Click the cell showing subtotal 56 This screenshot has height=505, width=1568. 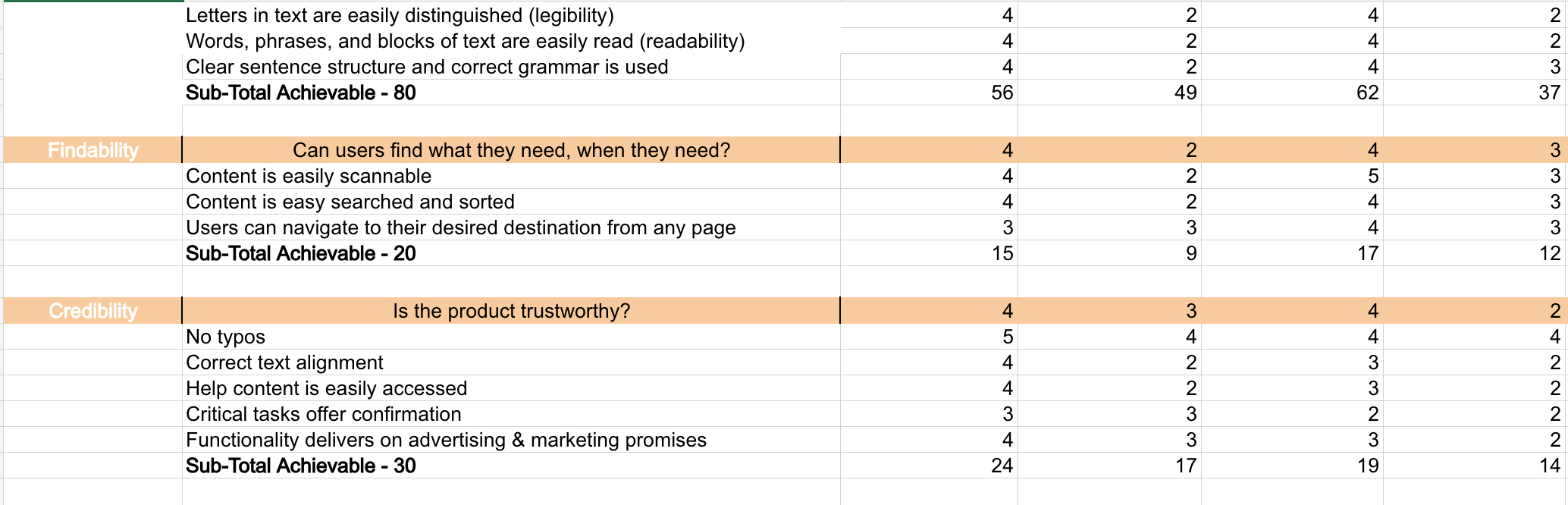click(929, 93)
